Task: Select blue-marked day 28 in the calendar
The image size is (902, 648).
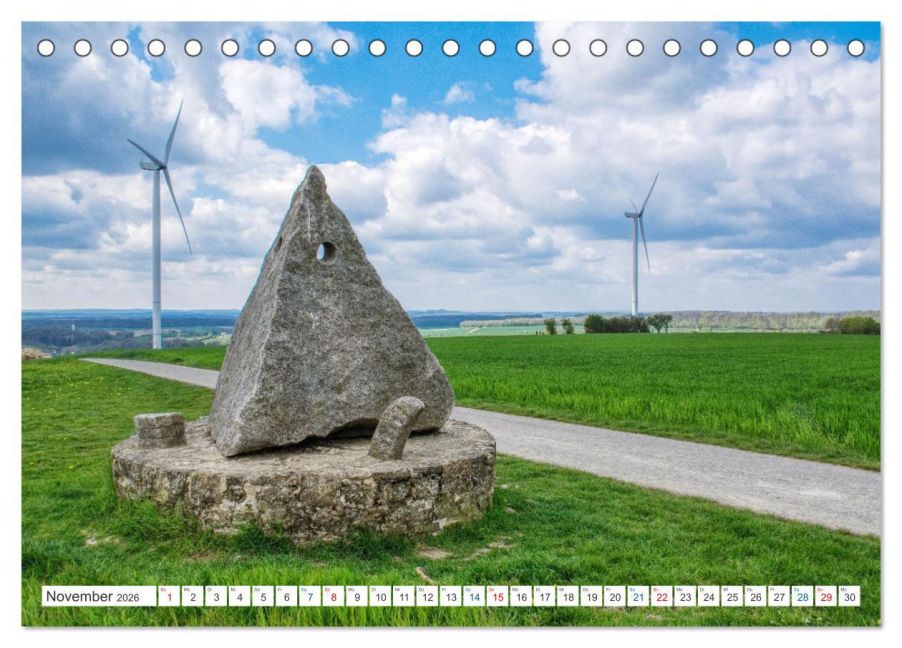Action: pos(802,597)
